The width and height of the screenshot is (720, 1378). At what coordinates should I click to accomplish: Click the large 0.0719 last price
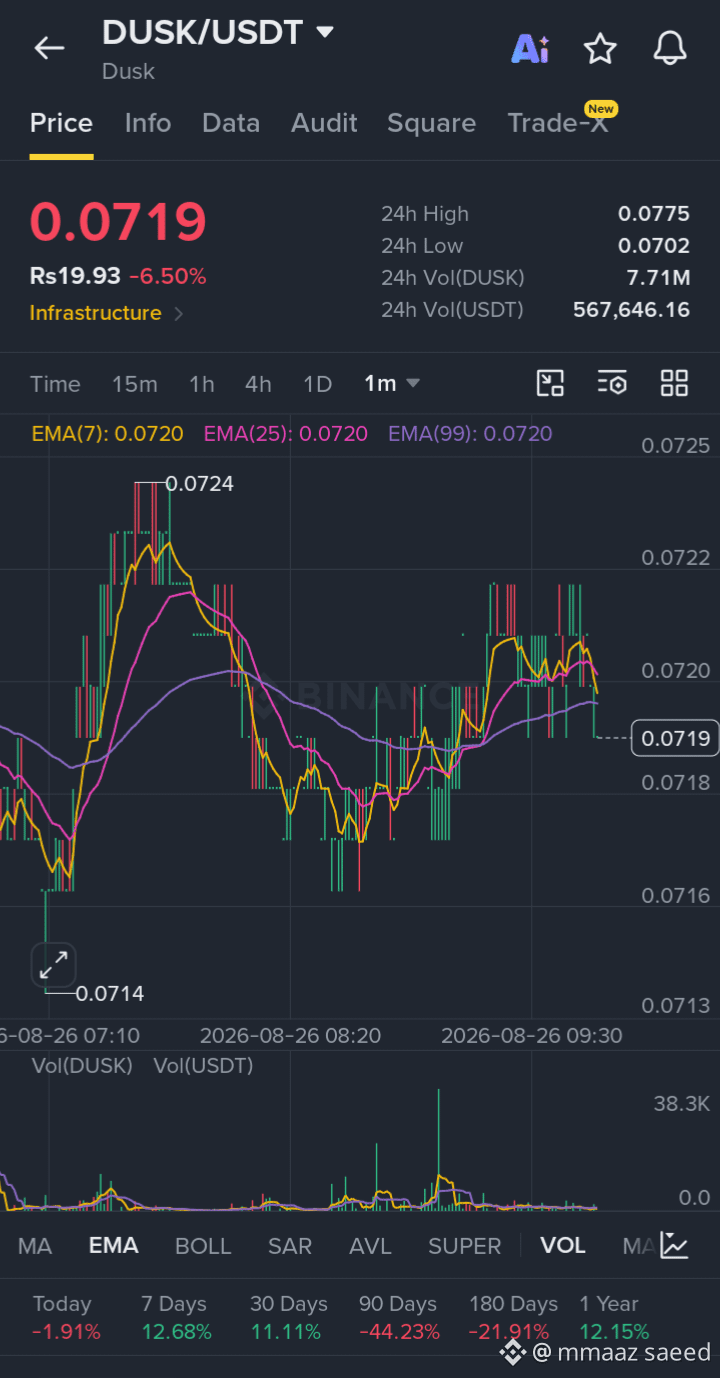[x=118, y=222]
